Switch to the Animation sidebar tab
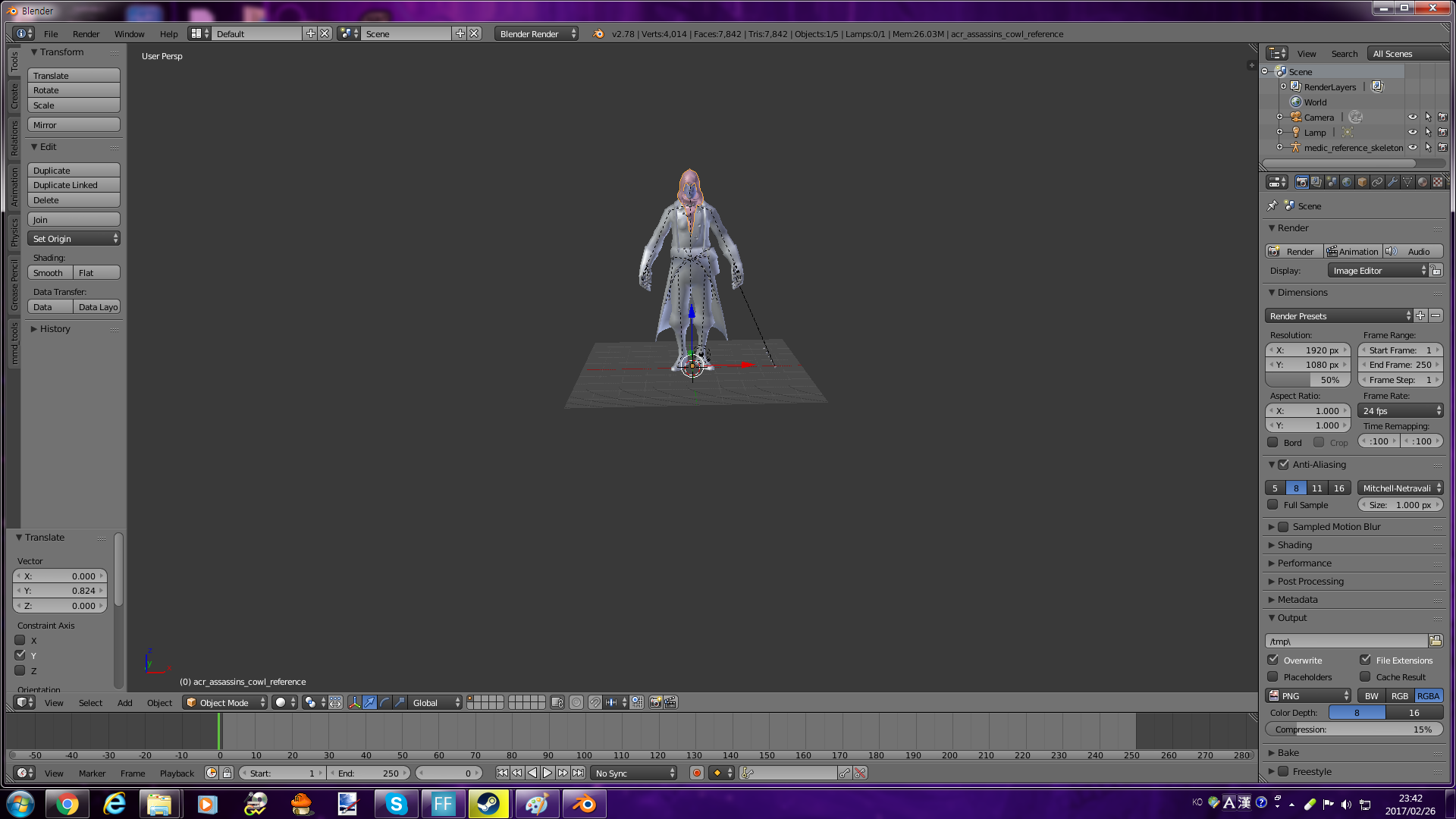 [x=14, y=187]
